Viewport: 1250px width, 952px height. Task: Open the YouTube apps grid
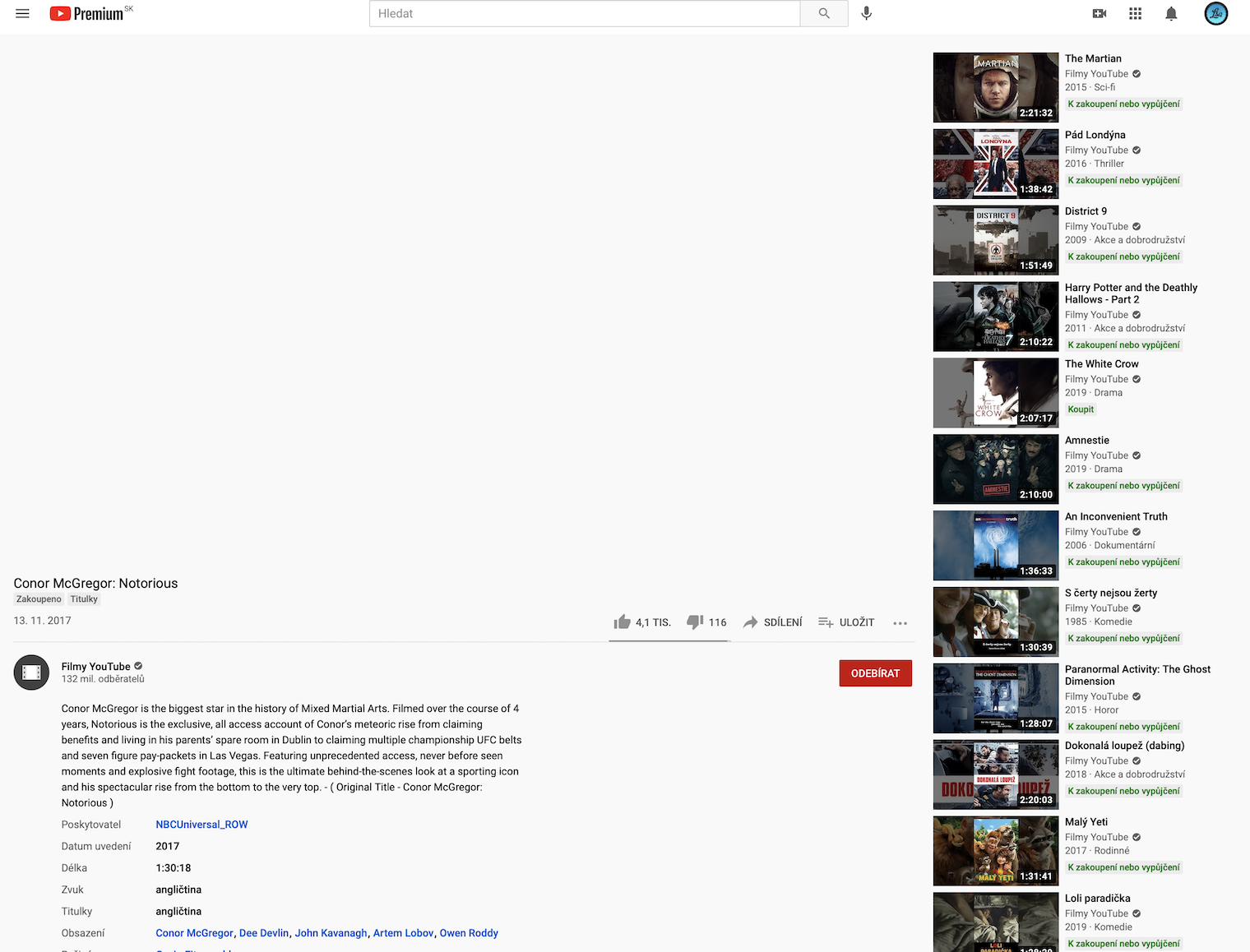coord(1136,13)
